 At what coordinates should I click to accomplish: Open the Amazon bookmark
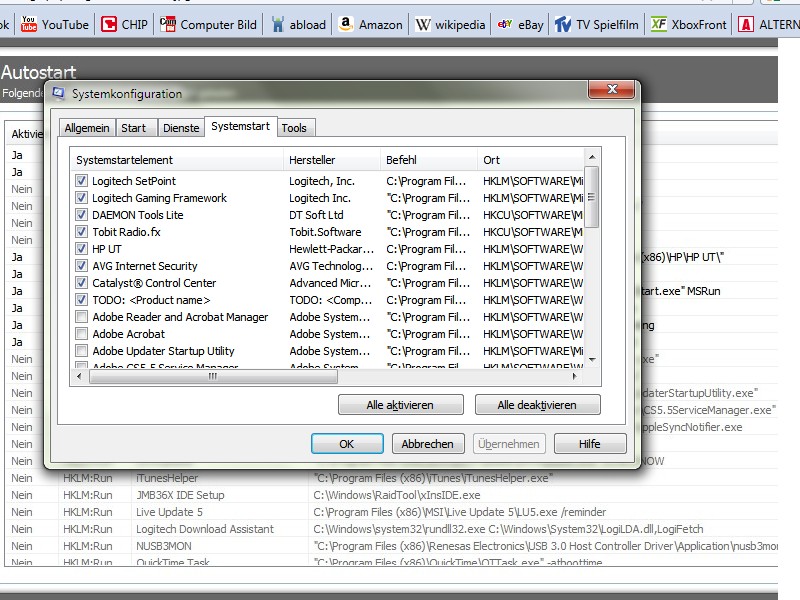click(370, 24)
